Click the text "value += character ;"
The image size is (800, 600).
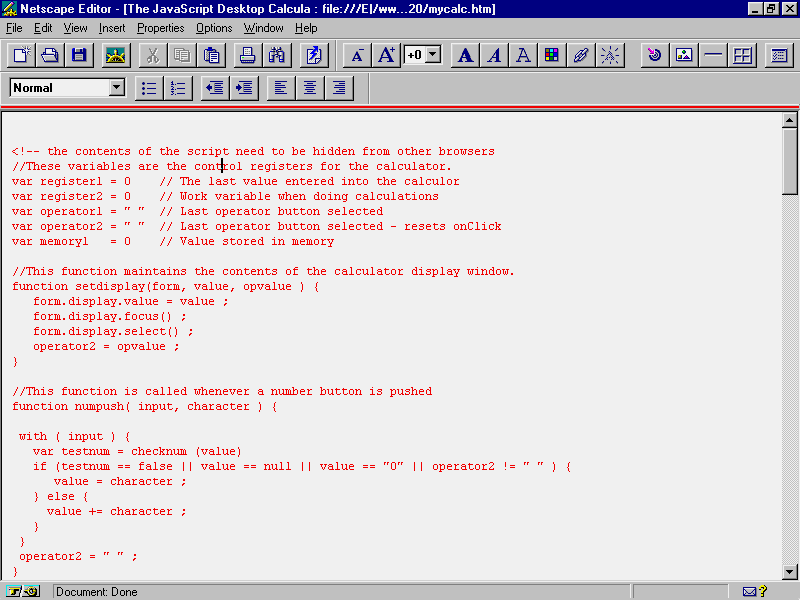pyautogui.click(x=116, y=512)
